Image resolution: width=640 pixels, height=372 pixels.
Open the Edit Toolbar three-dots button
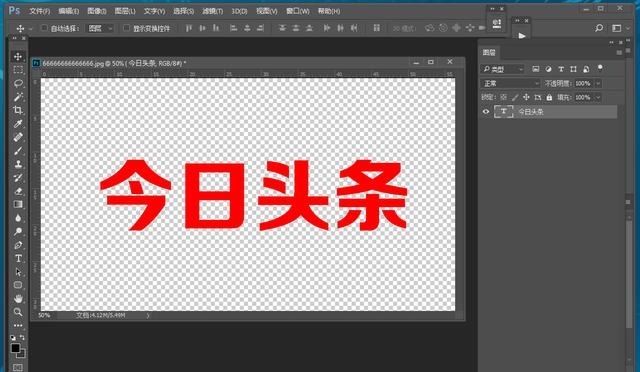pyautogui.click(x=18, y=325)
